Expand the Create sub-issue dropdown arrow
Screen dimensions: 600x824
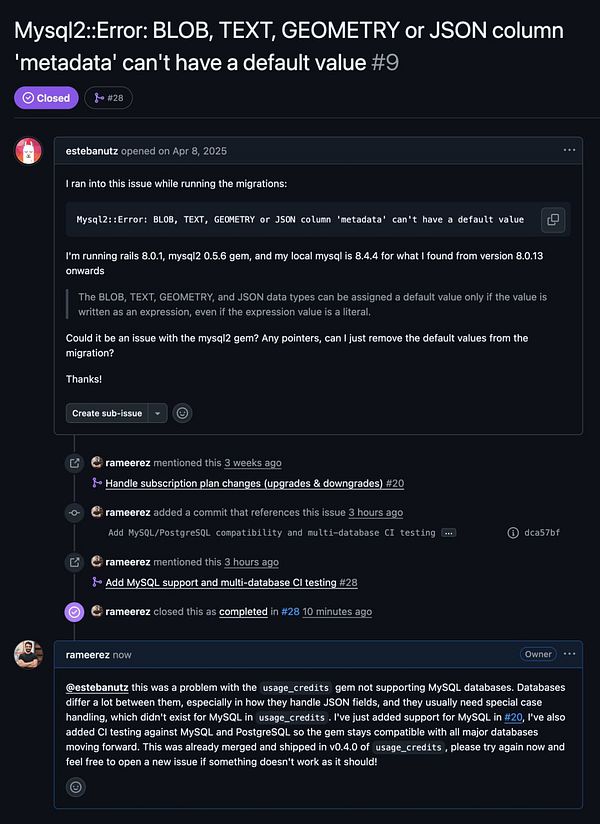[157, 412]
